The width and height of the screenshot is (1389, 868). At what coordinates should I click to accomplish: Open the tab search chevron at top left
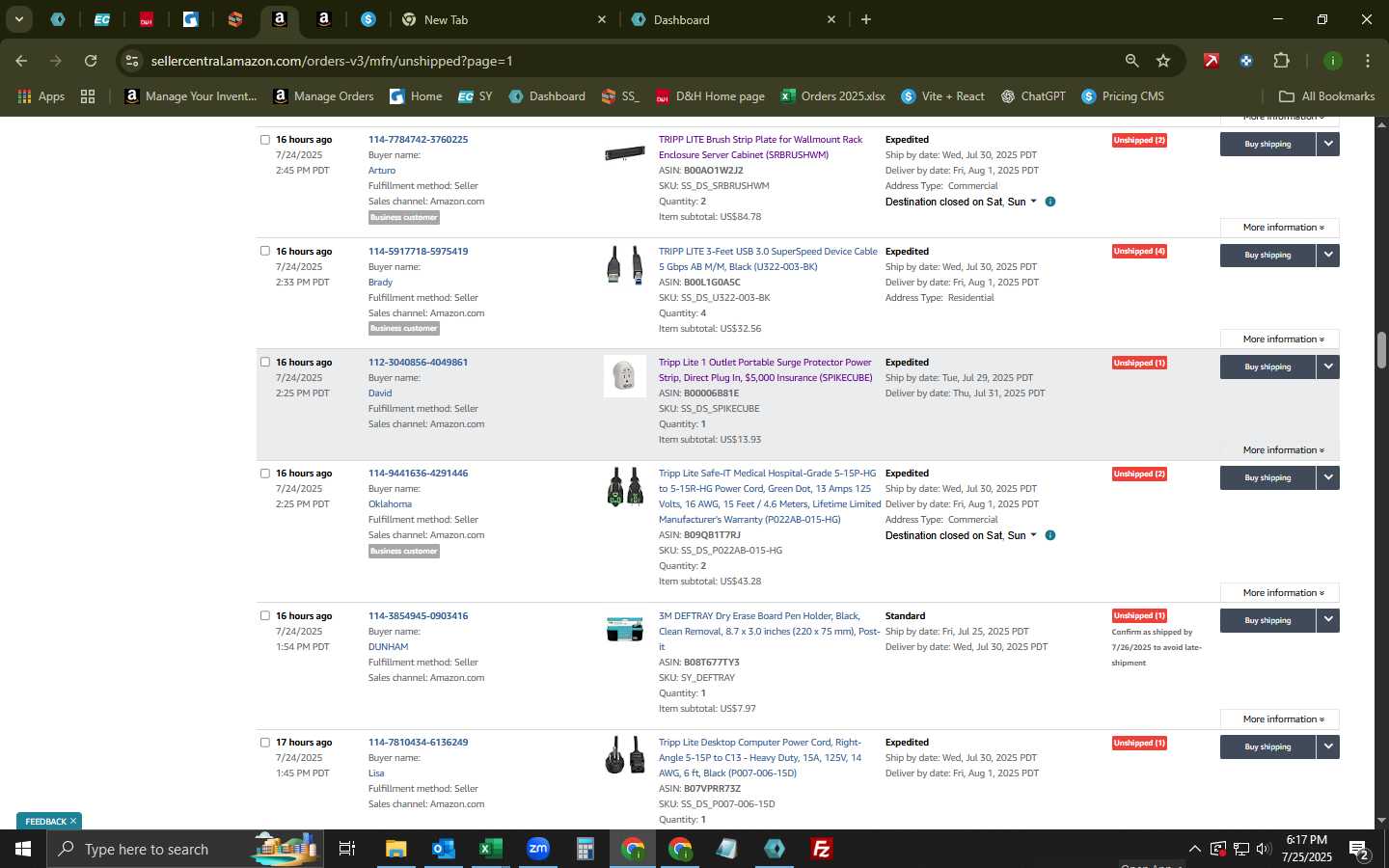tap(18, 19)
